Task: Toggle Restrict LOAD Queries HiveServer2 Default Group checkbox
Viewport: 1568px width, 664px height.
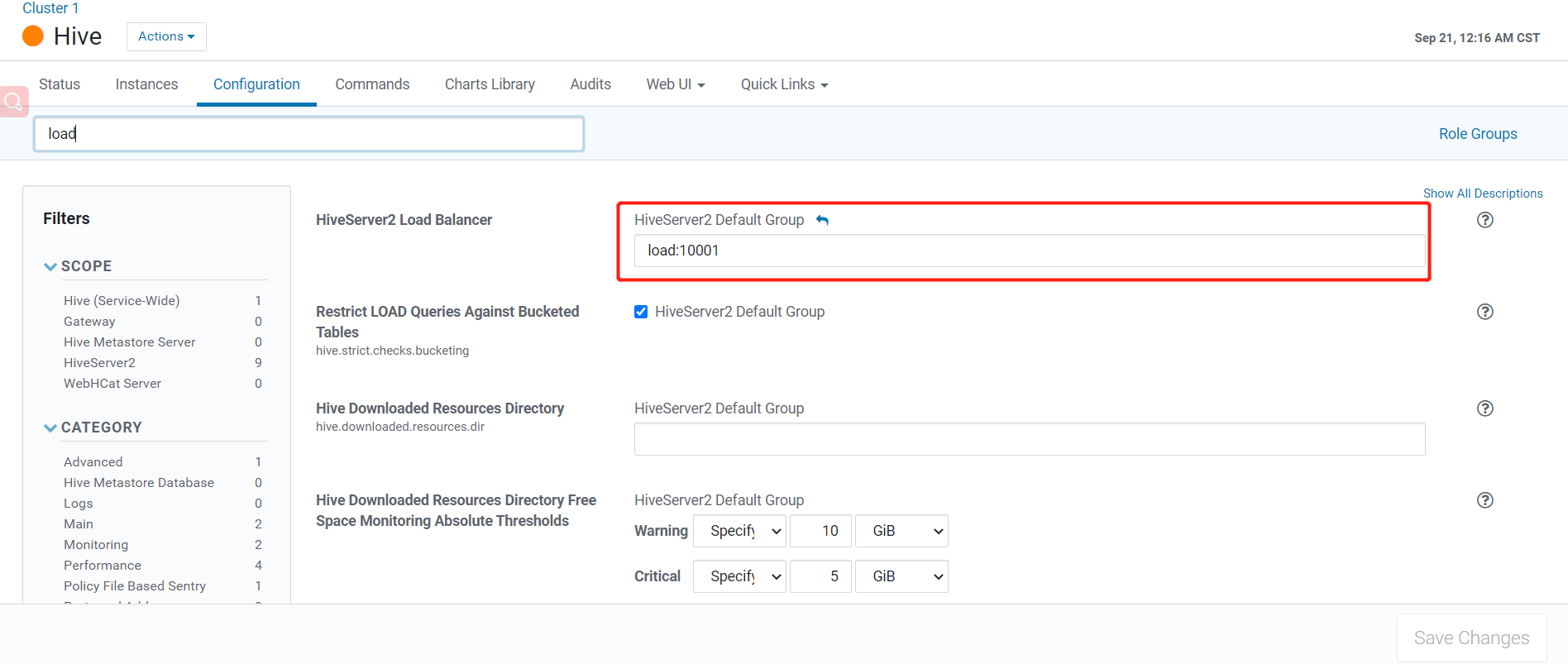Action: pos(641,312)
